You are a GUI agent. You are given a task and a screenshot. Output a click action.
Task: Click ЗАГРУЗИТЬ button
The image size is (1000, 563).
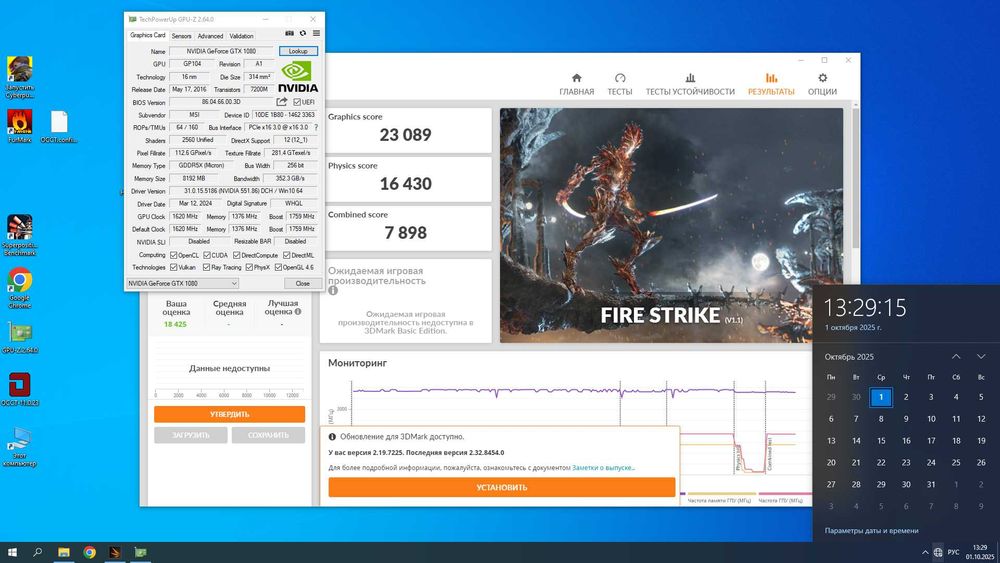point(191,435)
